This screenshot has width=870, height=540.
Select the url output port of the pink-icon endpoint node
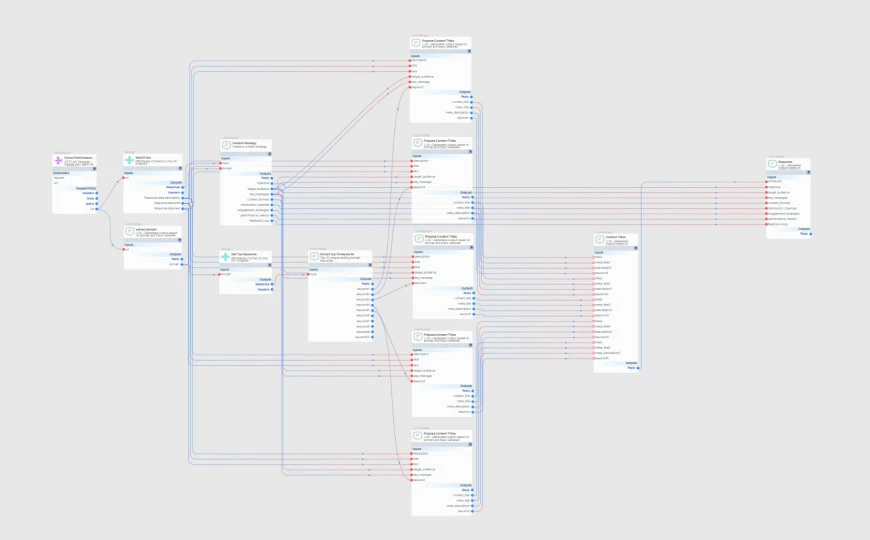97,209
